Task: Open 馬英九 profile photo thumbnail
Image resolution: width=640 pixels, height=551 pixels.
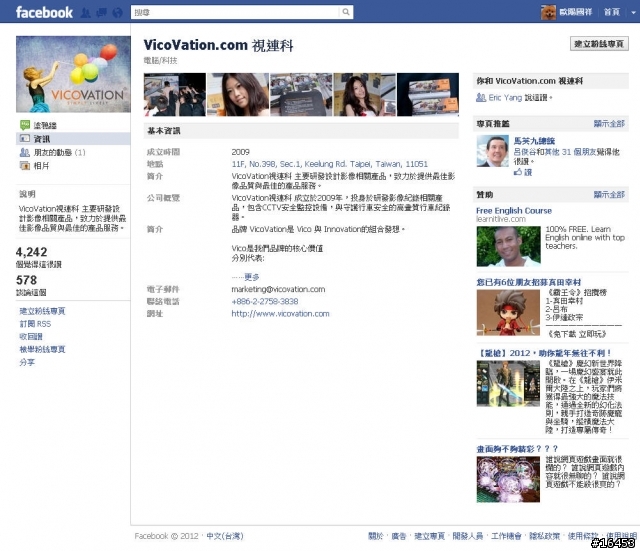Action: point(493,151)
